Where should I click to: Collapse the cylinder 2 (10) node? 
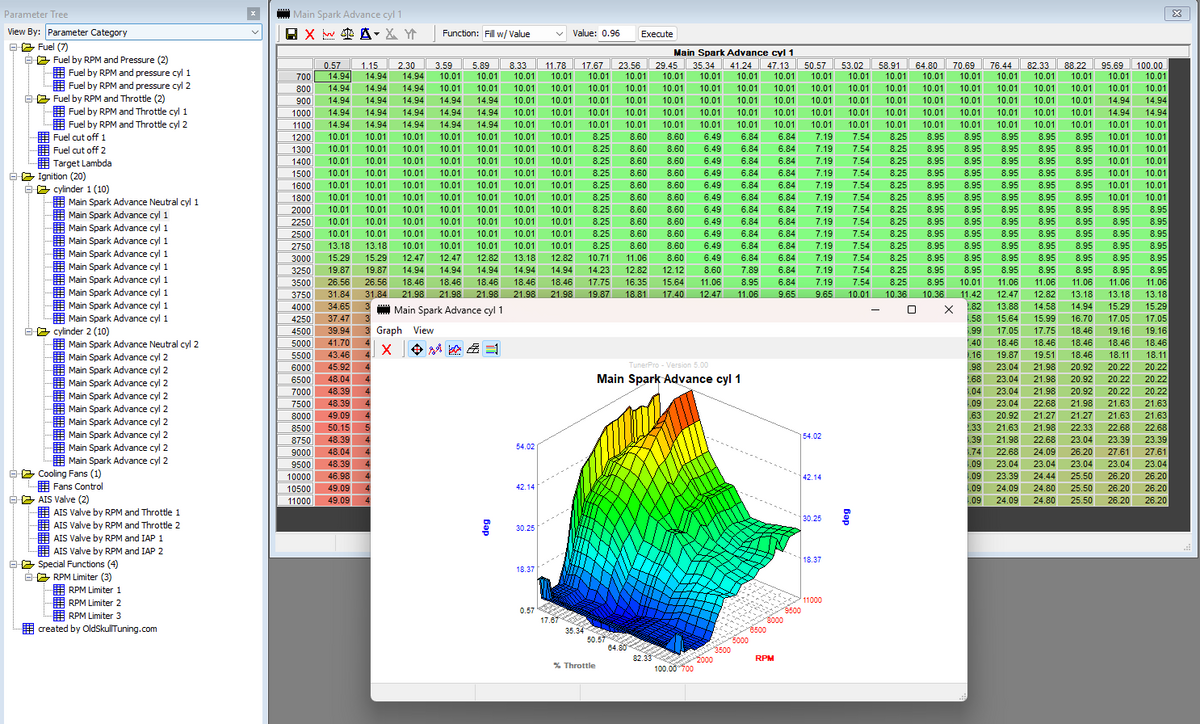[28, 331]
